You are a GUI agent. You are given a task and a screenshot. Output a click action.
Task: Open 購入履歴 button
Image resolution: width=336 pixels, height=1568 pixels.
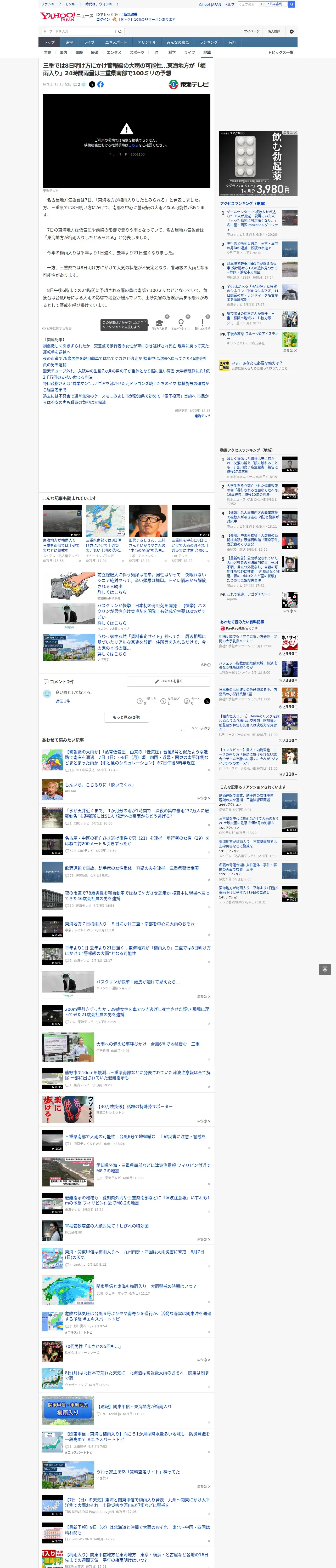[274, 31]
